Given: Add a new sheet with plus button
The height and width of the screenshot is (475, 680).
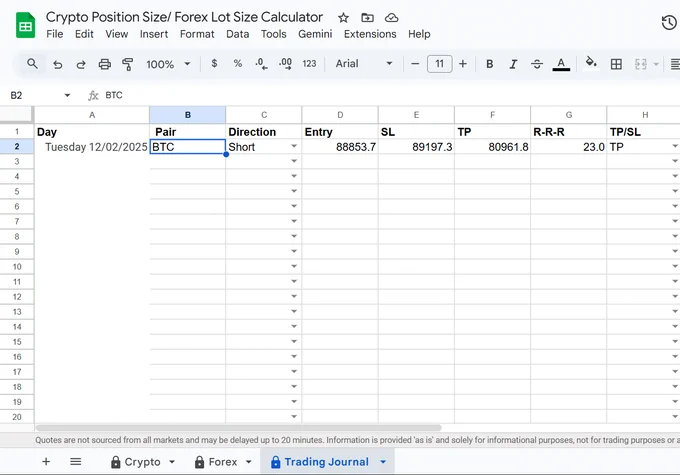Looking at the screenshot, I should click(46, 462).
